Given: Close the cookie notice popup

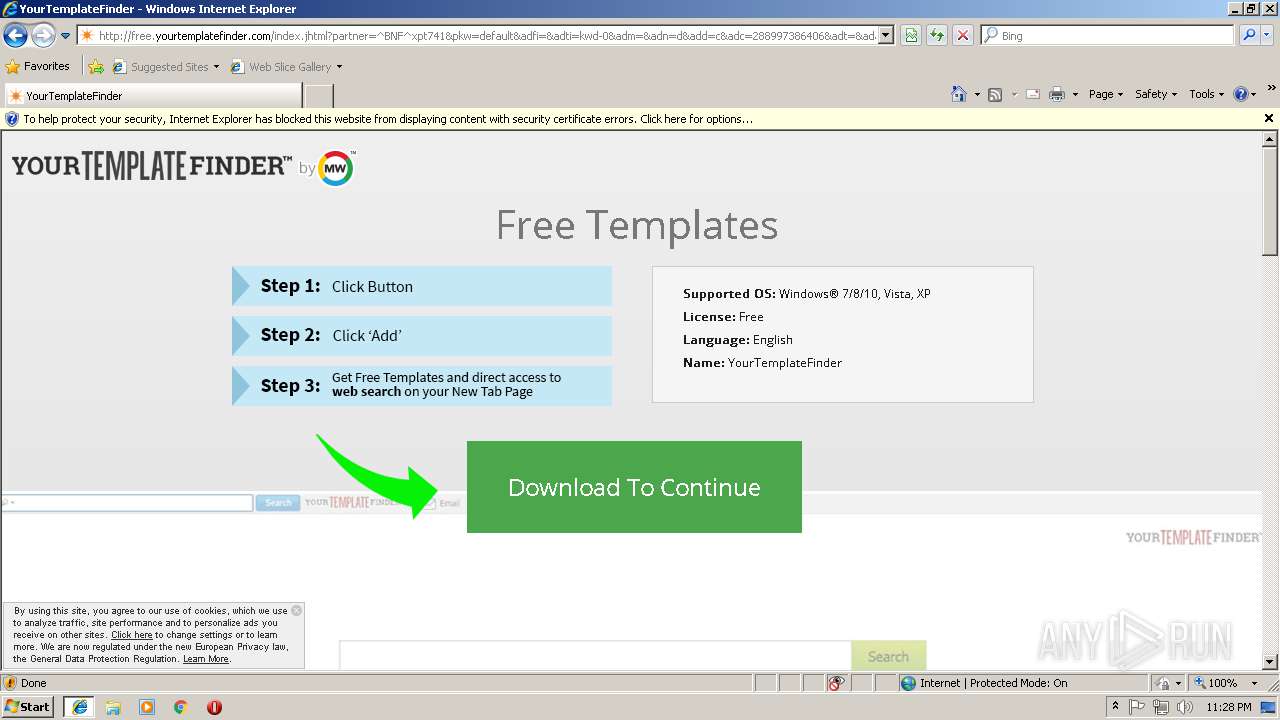Looking at the screenshot, I should pos(297,610).
